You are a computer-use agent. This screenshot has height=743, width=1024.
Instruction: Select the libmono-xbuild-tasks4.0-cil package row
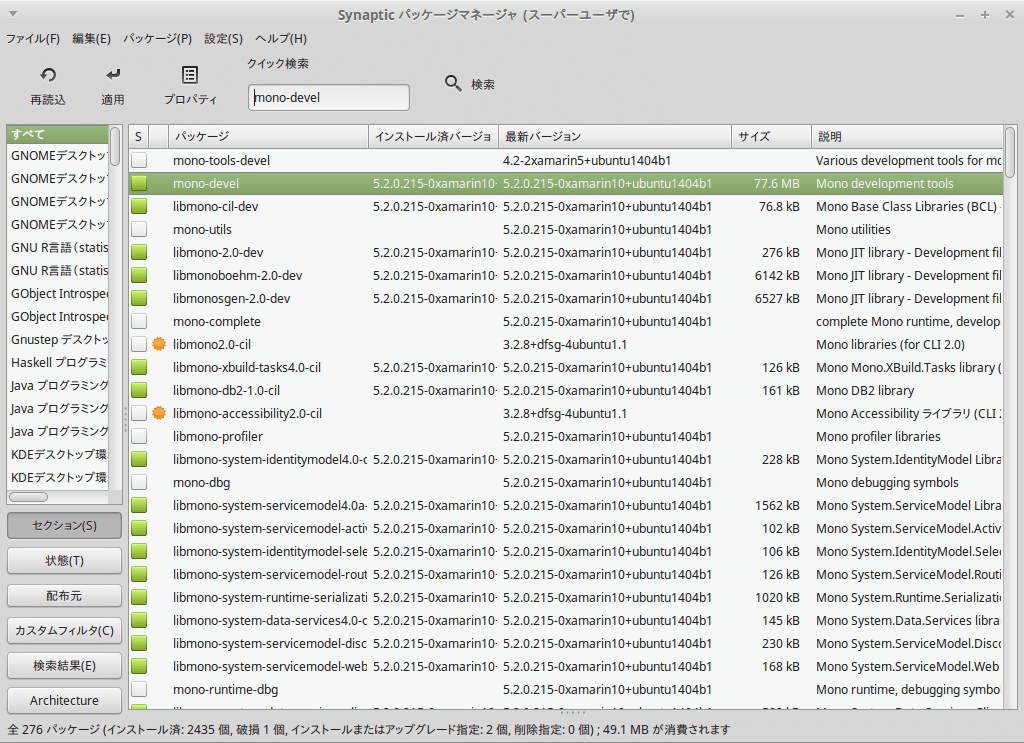coord(566,368)
